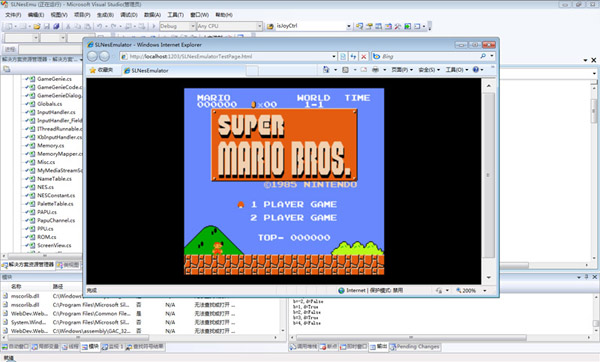The height and width of the screenshot is (362, 600).
Task: Click the Bing search box in IE
Action: pyautogui.click(x=429, y=56)
